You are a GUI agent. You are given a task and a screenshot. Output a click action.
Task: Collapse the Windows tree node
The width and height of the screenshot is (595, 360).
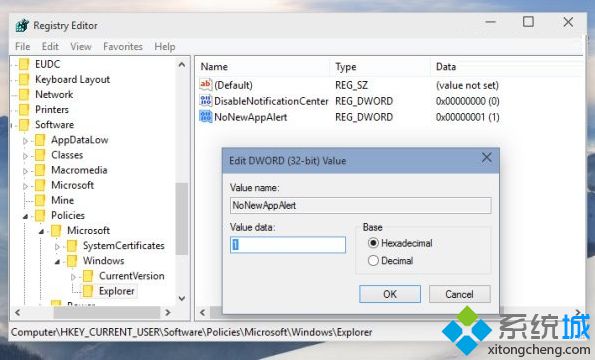(x=57, y=262)
